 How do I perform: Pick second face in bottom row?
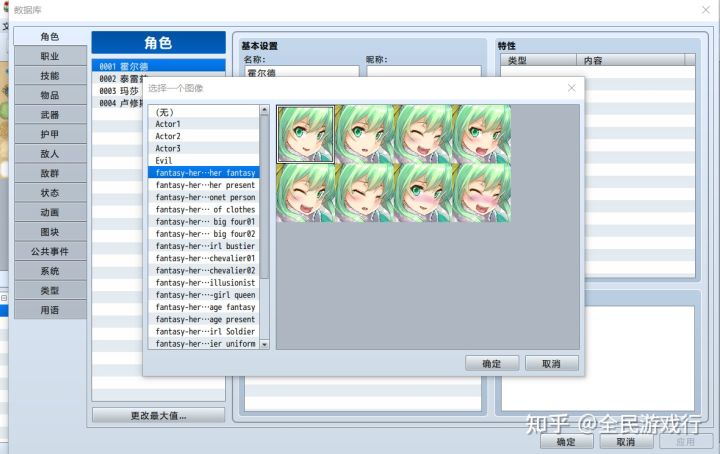pyautogui.click(x=364, y=193)
